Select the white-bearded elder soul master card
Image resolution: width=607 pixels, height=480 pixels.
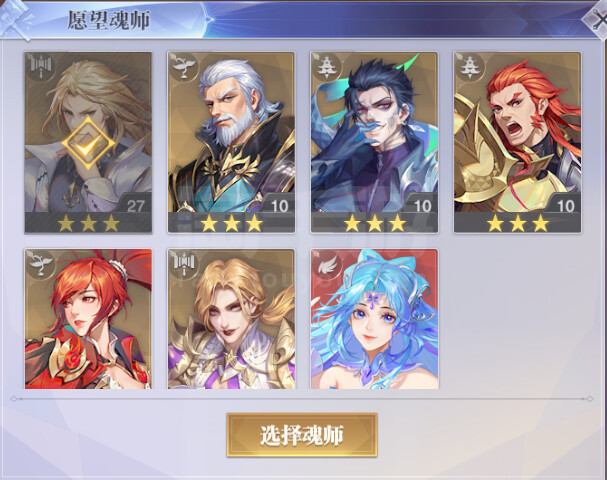(x=231, y=143)
